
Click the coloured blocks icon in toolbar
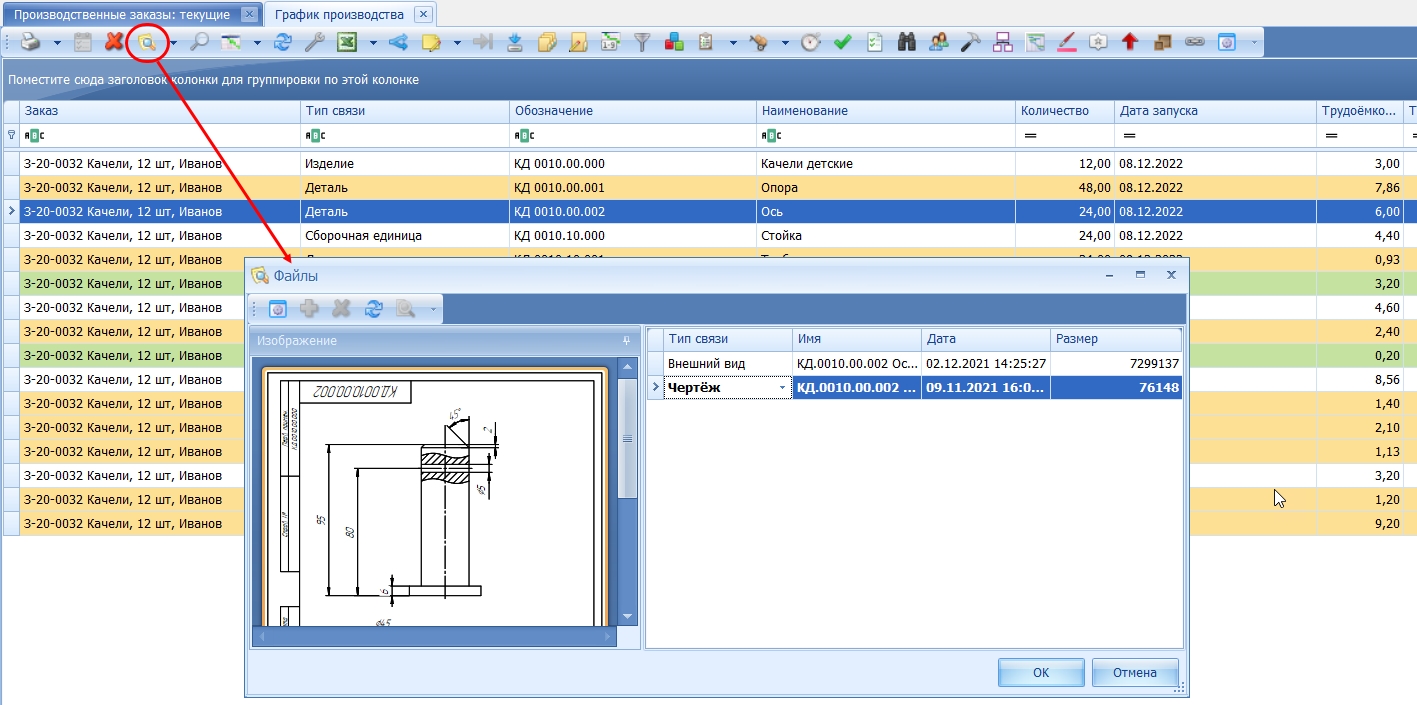(674, 42)
